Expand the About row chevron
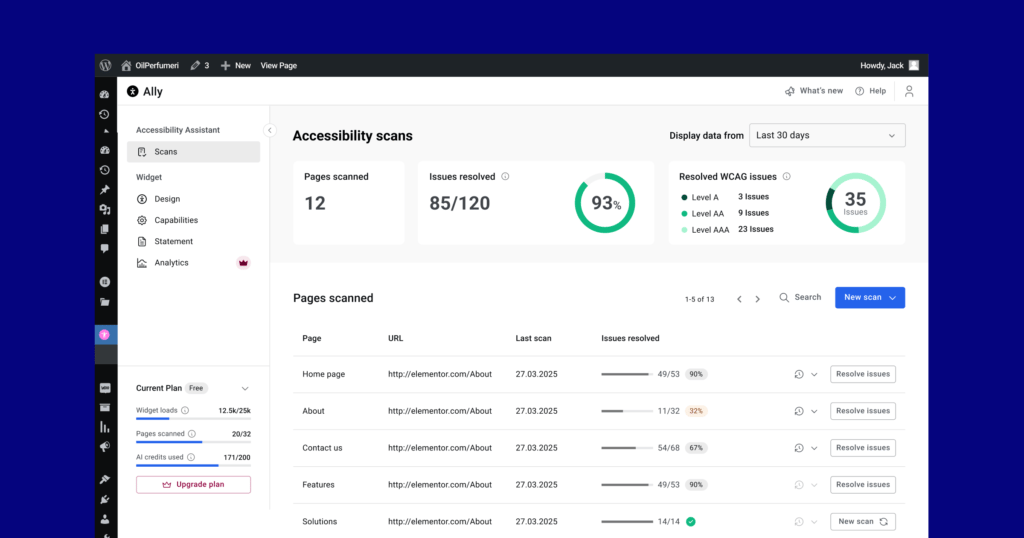Viewport: 1024px width, 538px height. (814, 411)
